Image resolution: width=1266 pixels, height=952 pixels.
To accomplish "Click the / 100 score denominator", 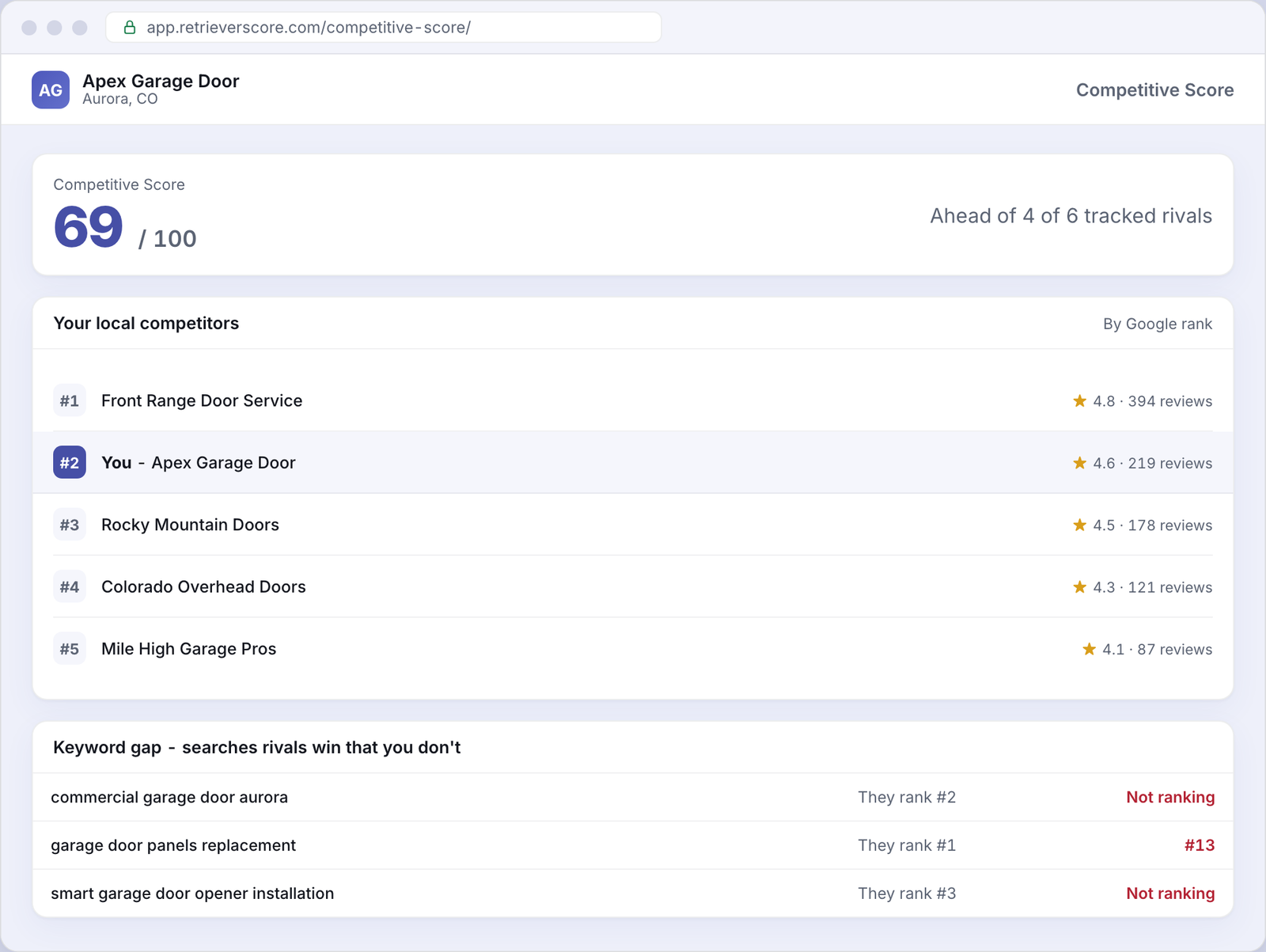I will 167,238.
